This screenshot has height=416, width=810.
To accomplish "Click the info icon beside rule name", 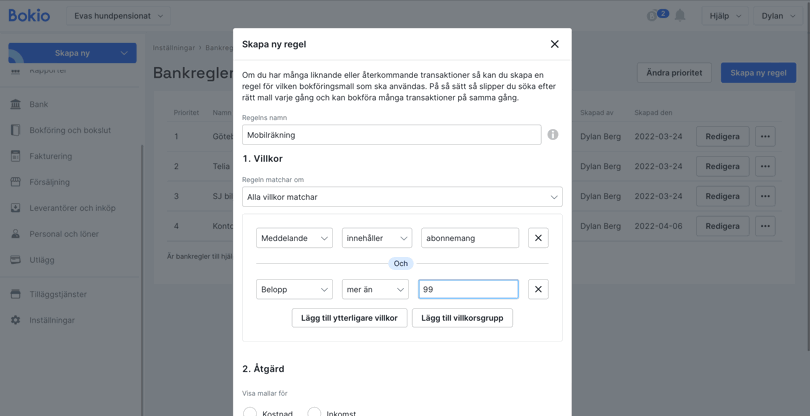I will (x=552, y=135).
